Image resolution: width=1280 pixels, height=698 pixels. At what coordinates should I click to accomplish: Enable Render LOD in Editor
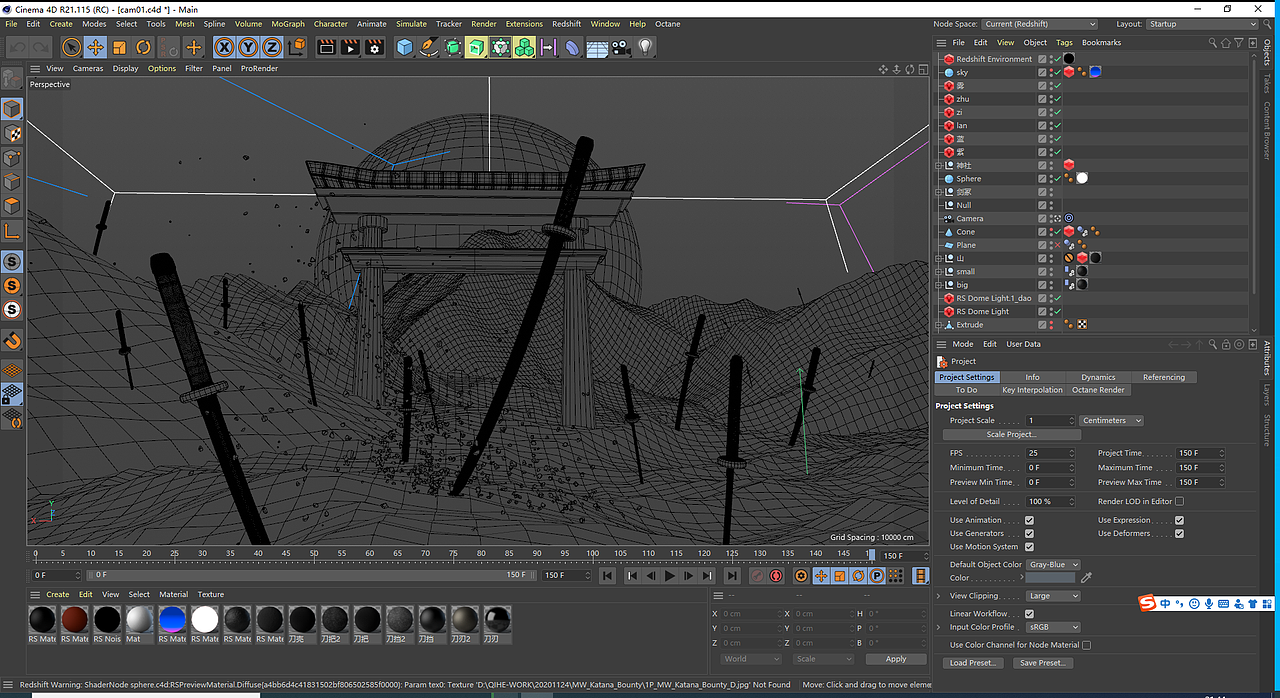click(1179, 502)
